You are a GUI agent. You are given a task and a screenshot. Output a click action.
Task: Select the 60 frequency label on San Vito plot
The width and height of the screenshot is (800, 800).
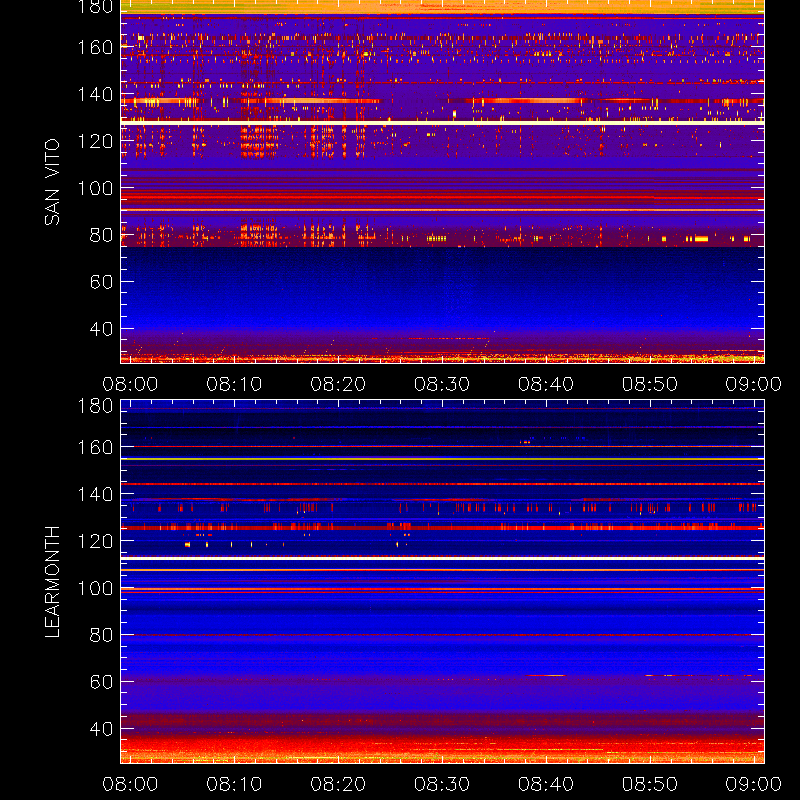point(101,282)
